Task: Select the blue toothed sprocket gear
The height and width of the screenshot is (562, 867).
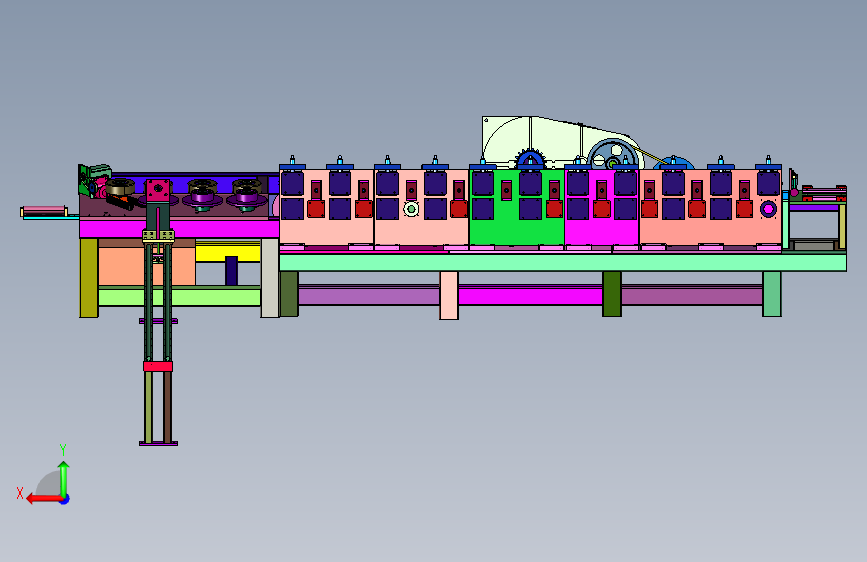Action: click(530, 159)
